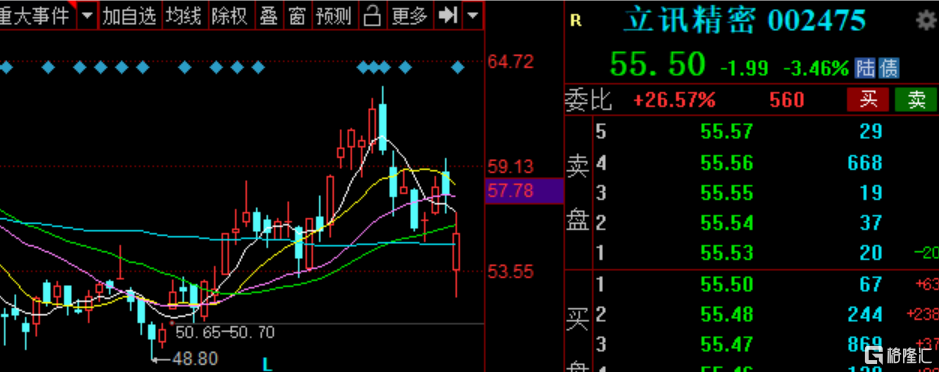The height and width of the screenshot is (372, 939).
Task: Click the arrow-to-bar icon in the toolbar
Action: [449, 16]
